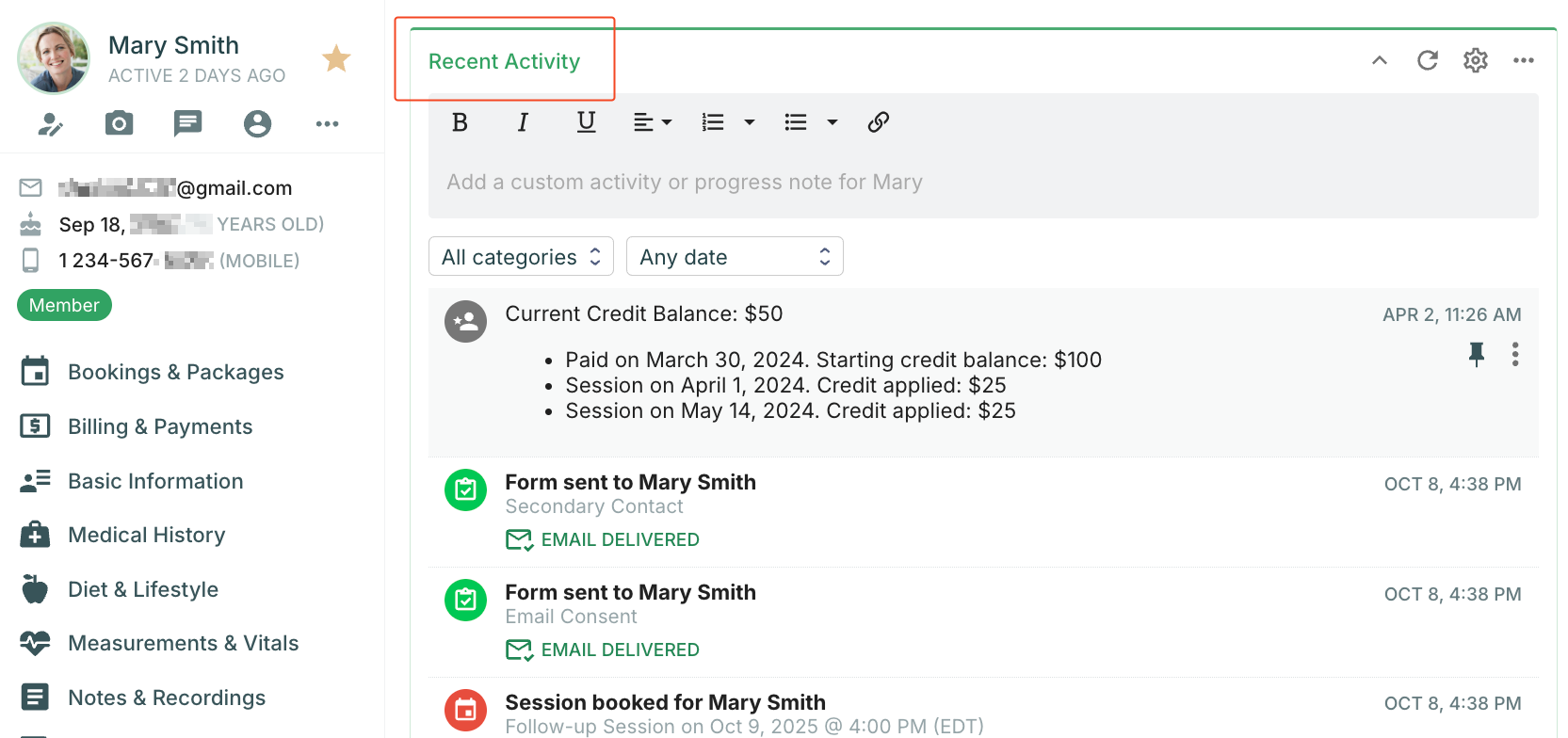Toggle underline formatting in note editor
Viewport: 1568px width, 738px height.
point(586,122)
